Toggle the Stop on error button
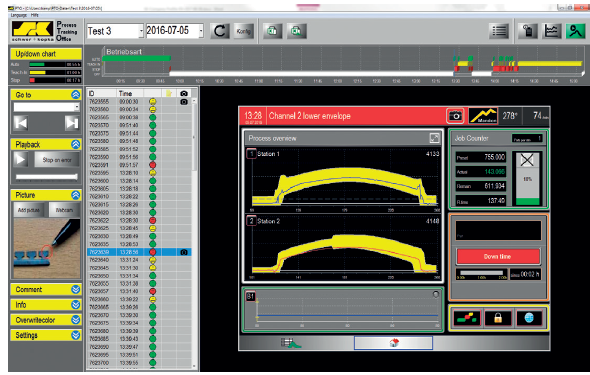590x375 pixels. pos(57,160)
